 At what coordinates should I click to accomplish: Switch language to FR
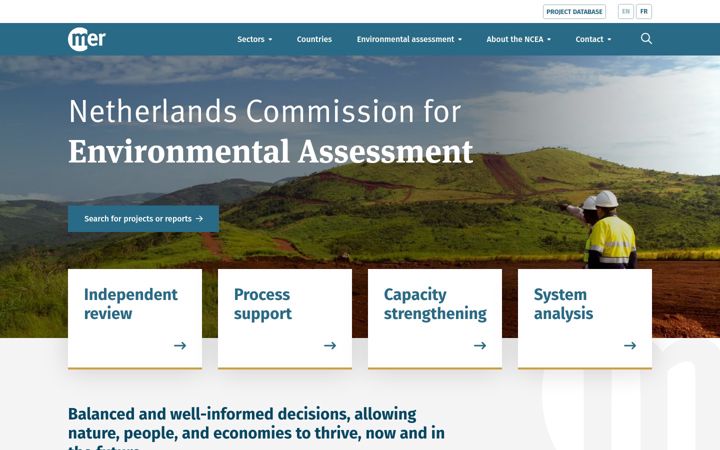click(x=644, y=11)
